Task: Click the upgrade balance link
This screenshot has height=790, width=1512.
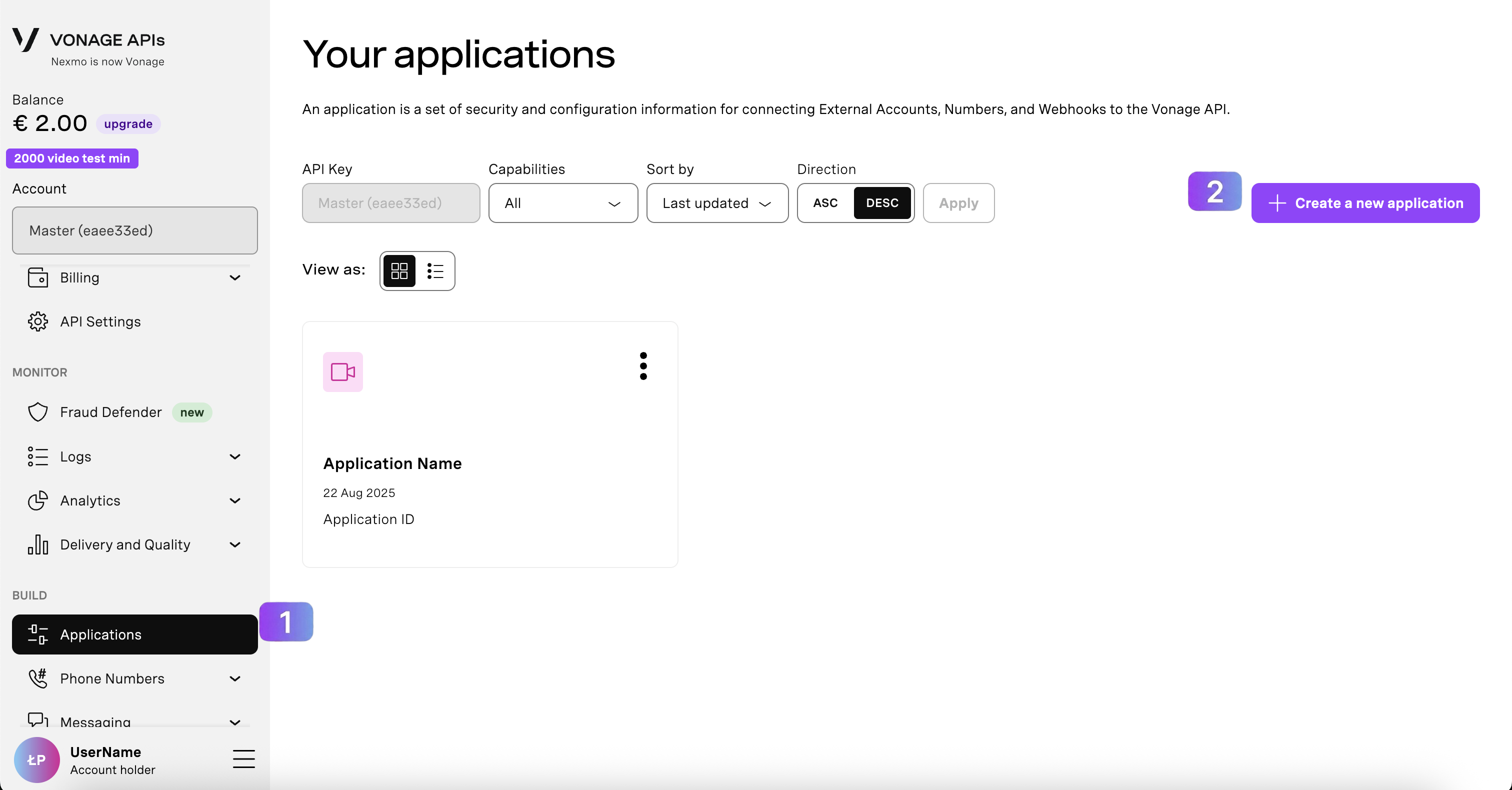Action: click(128, 124)
